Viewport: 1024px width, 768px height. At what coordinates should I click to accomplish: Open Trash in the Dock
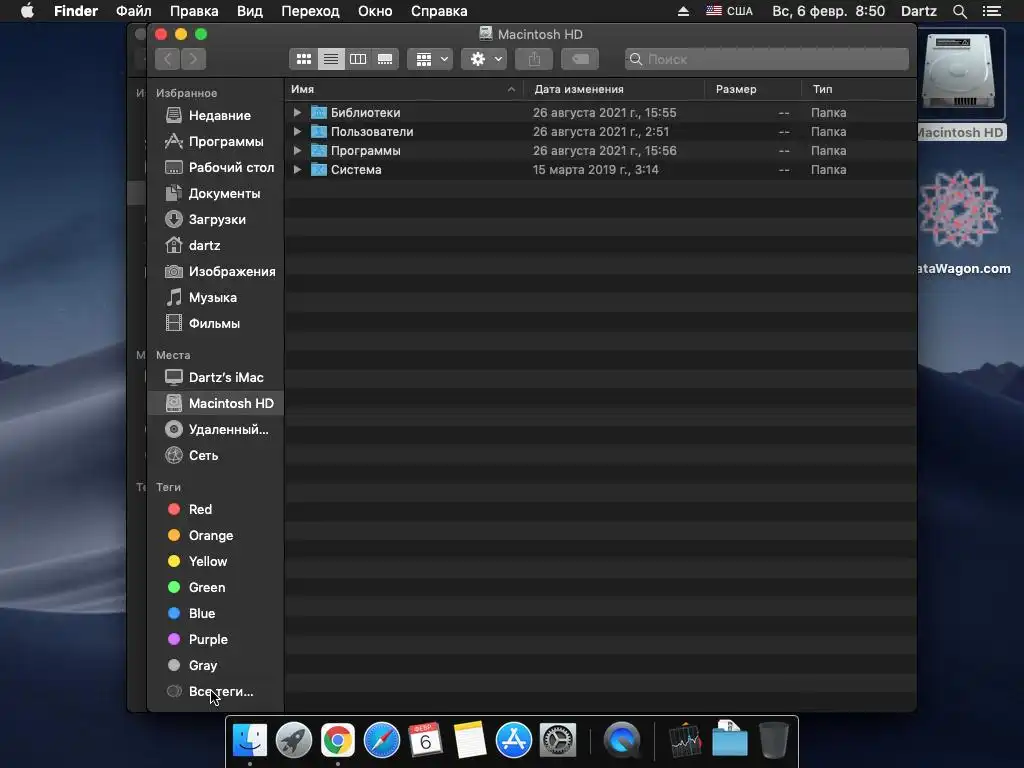[774, 741]
